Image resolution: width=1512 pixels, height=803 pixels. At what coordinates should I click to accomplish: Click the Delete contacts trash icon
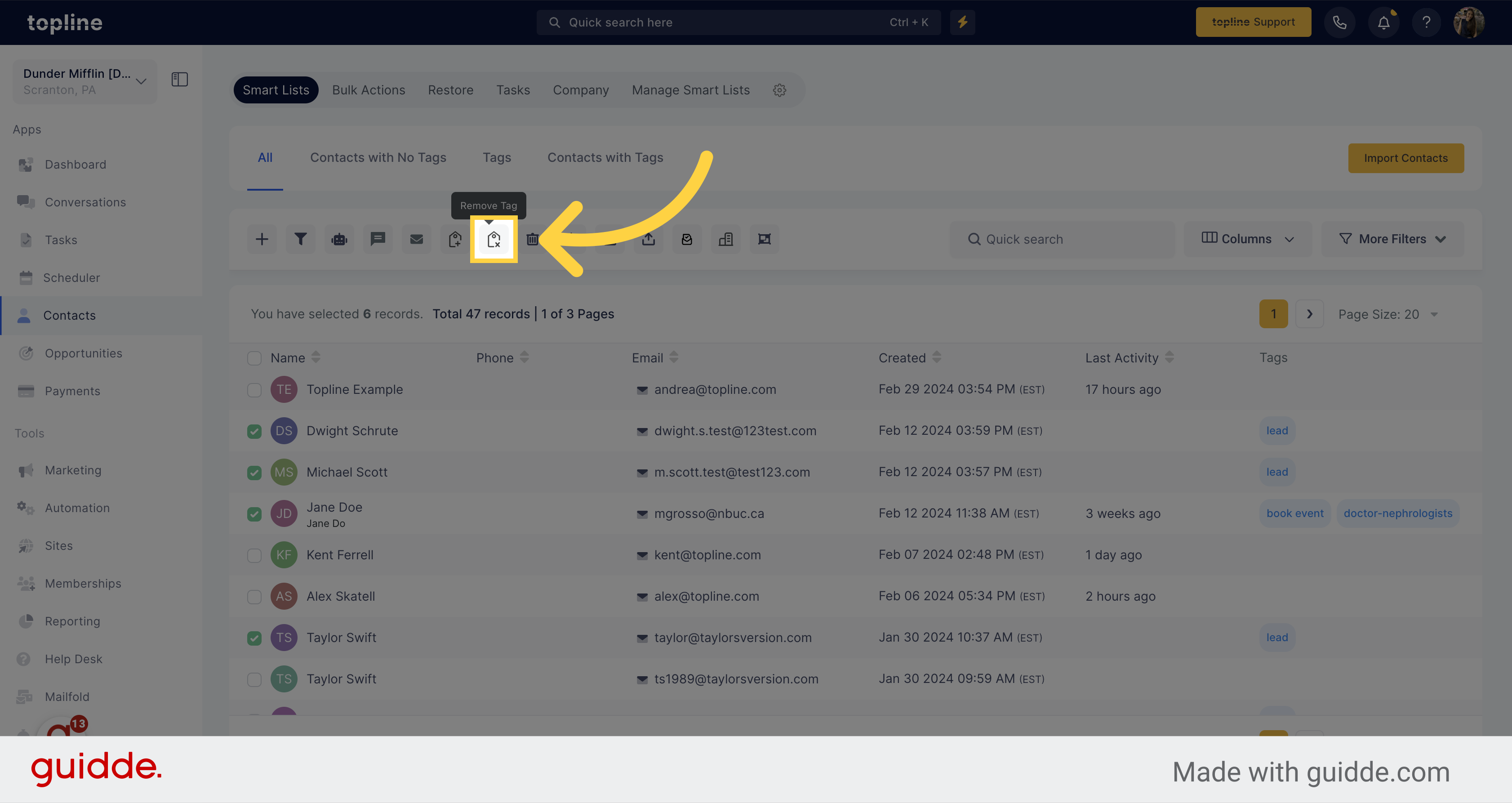(x=532, y=240)
